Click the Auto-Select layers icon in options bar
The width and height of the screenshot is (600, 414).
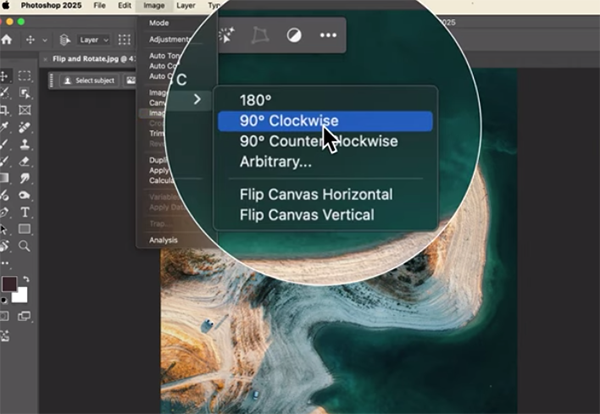[65, 40]
